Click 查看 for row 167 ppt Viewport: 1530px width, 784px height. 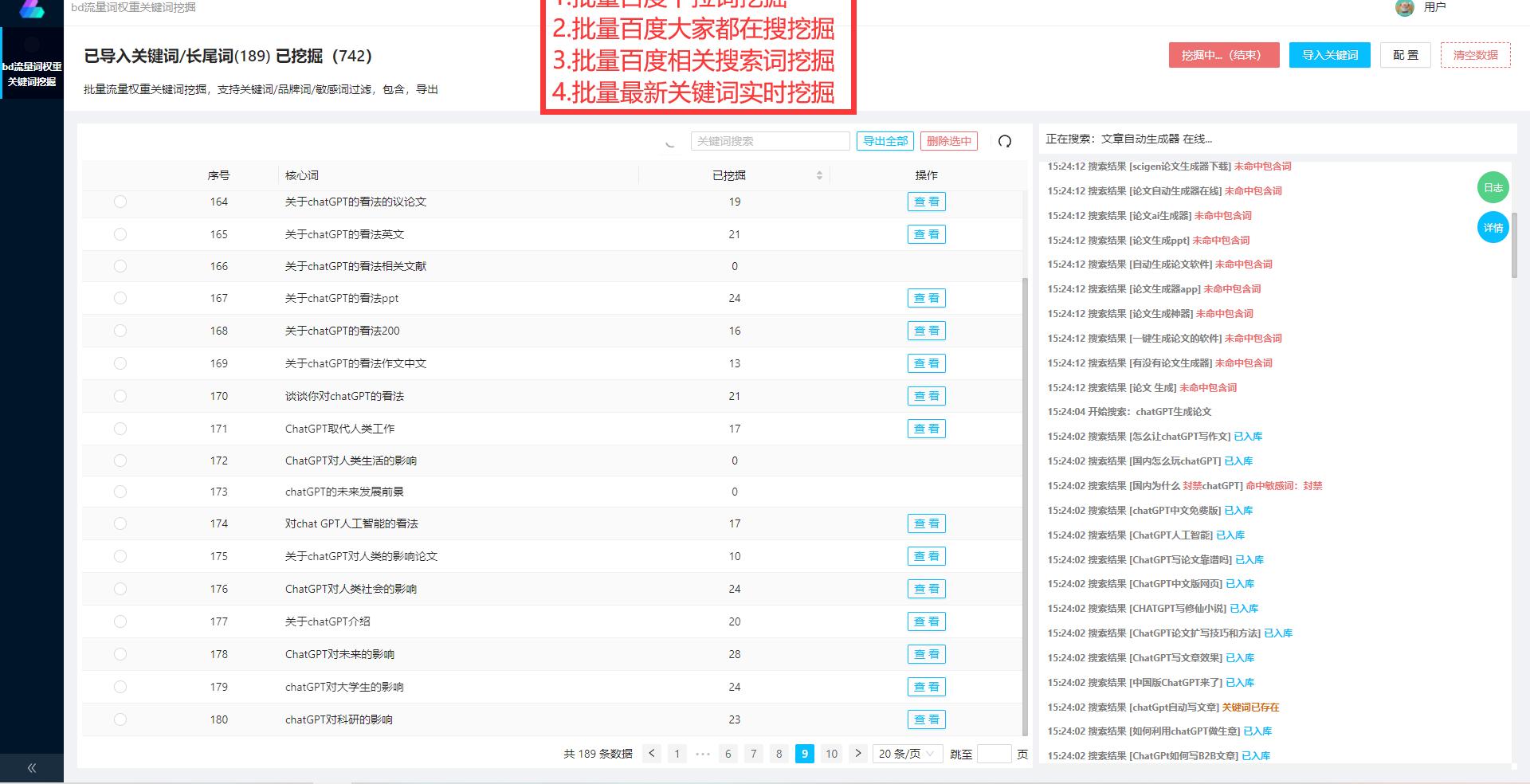tap(926, 298)
